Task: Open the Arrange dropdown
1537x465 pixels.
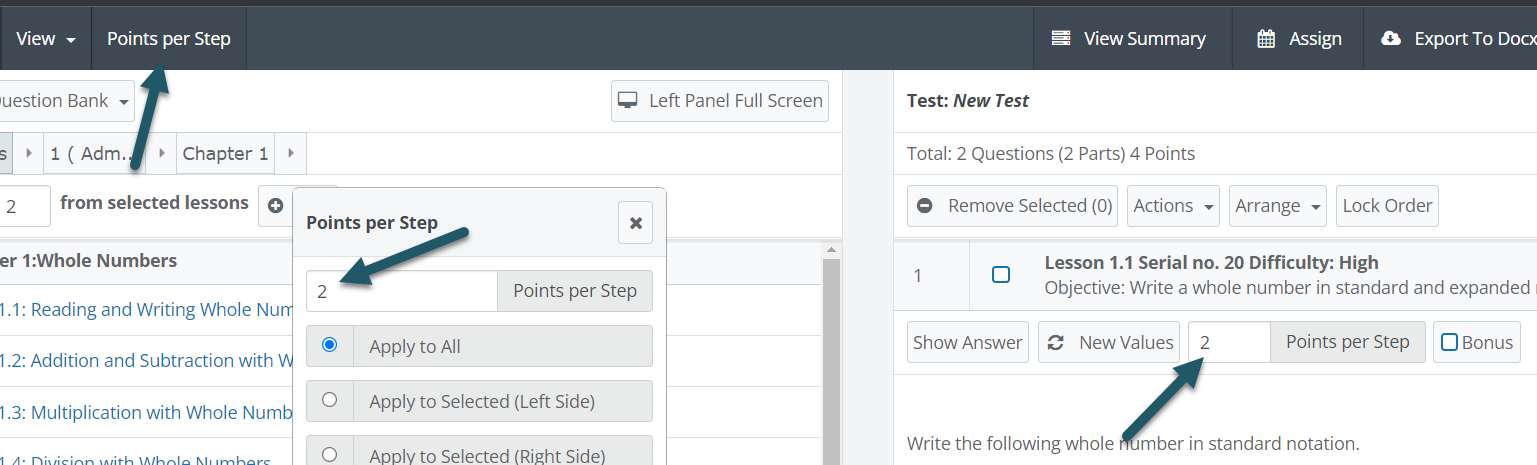Action: pyautogui.click(x=1277, y=206)
